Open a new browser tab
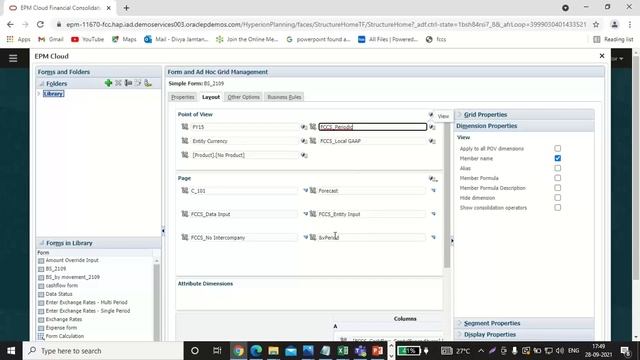 [126, 8]
